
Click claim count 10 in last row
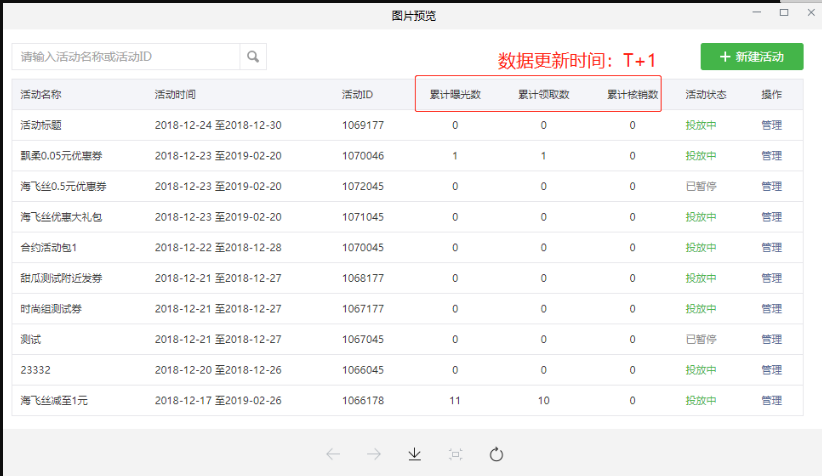pyautogui.click(x=544, y=401)
